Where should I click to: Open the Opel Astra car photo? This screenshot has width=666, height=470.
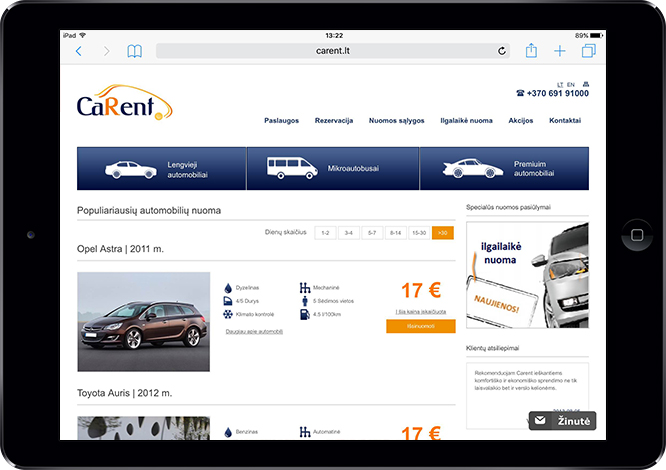coord(144,321)
